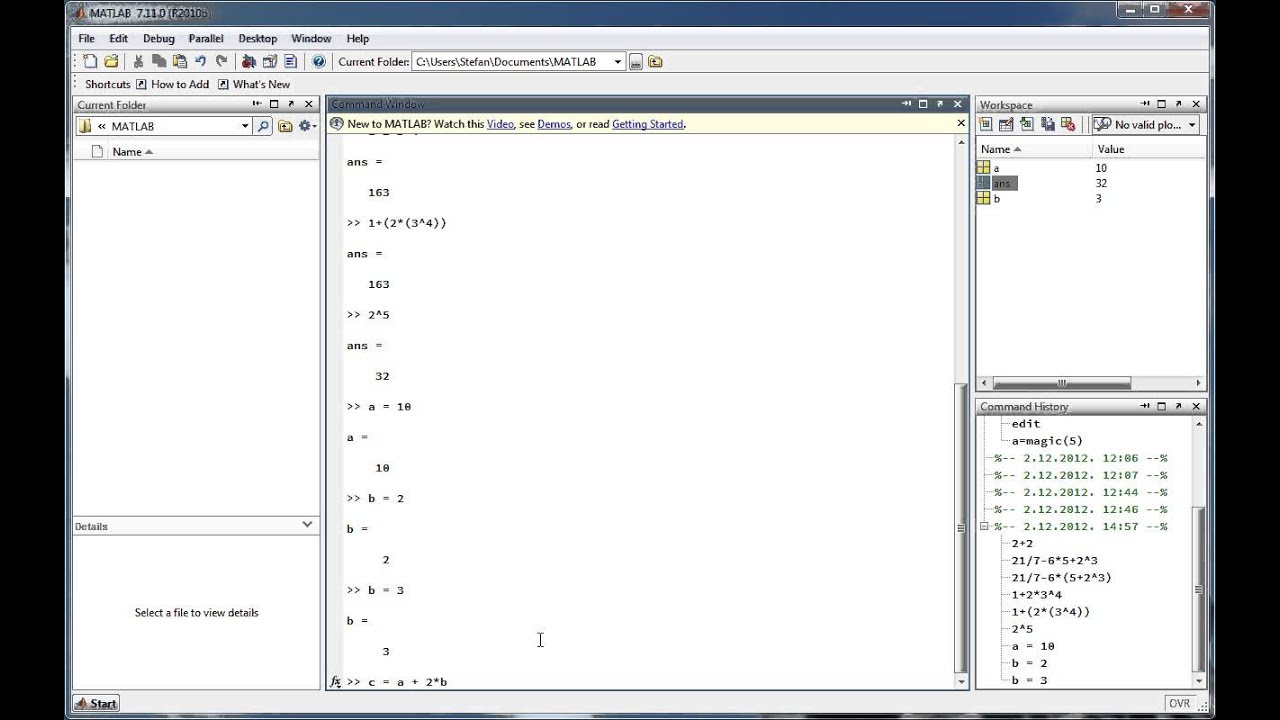This screenshot has height=720, width=1280.
Task: Click the What's New shortcut
Action: [x=254, y=84]
